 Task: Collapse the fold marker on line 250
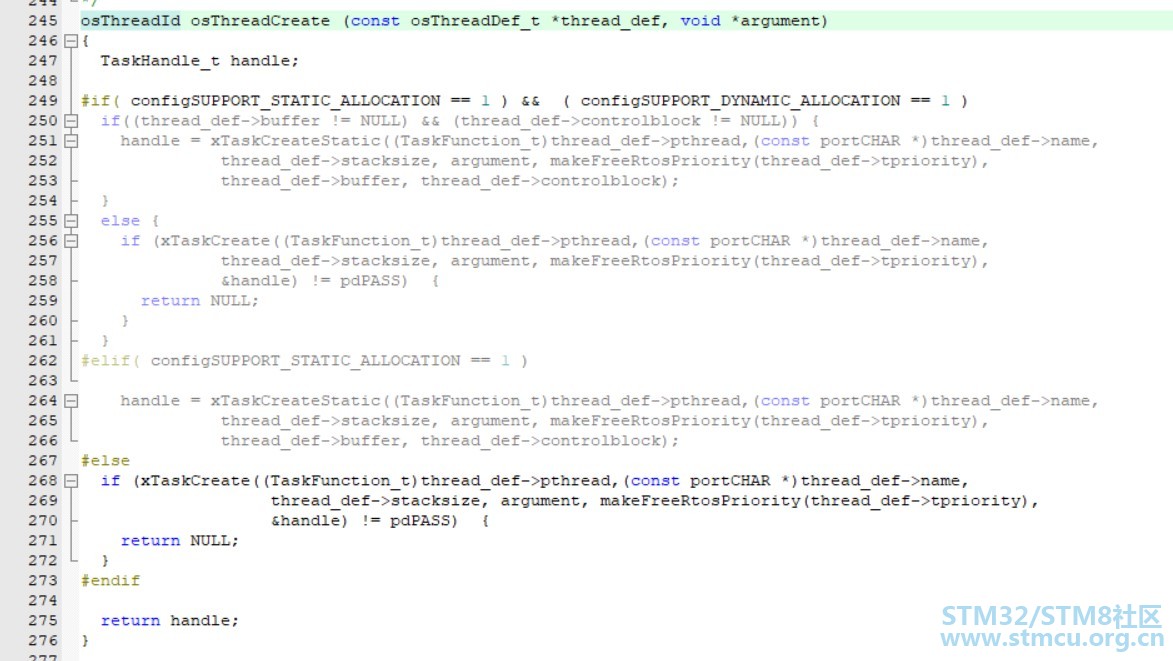tap(71, 120)
